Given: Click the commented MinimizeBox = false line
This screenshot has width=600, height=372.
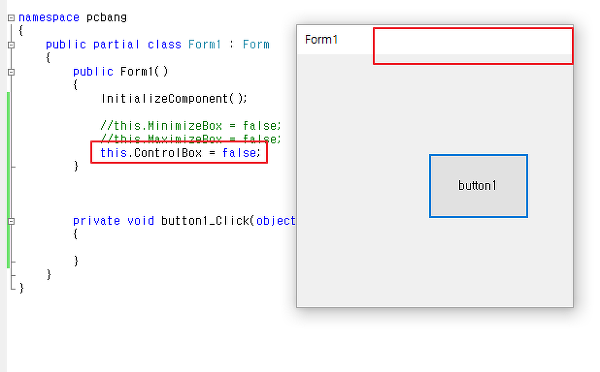Looking at the screenshot, I should pyautogui.click(x=191, y=126).
